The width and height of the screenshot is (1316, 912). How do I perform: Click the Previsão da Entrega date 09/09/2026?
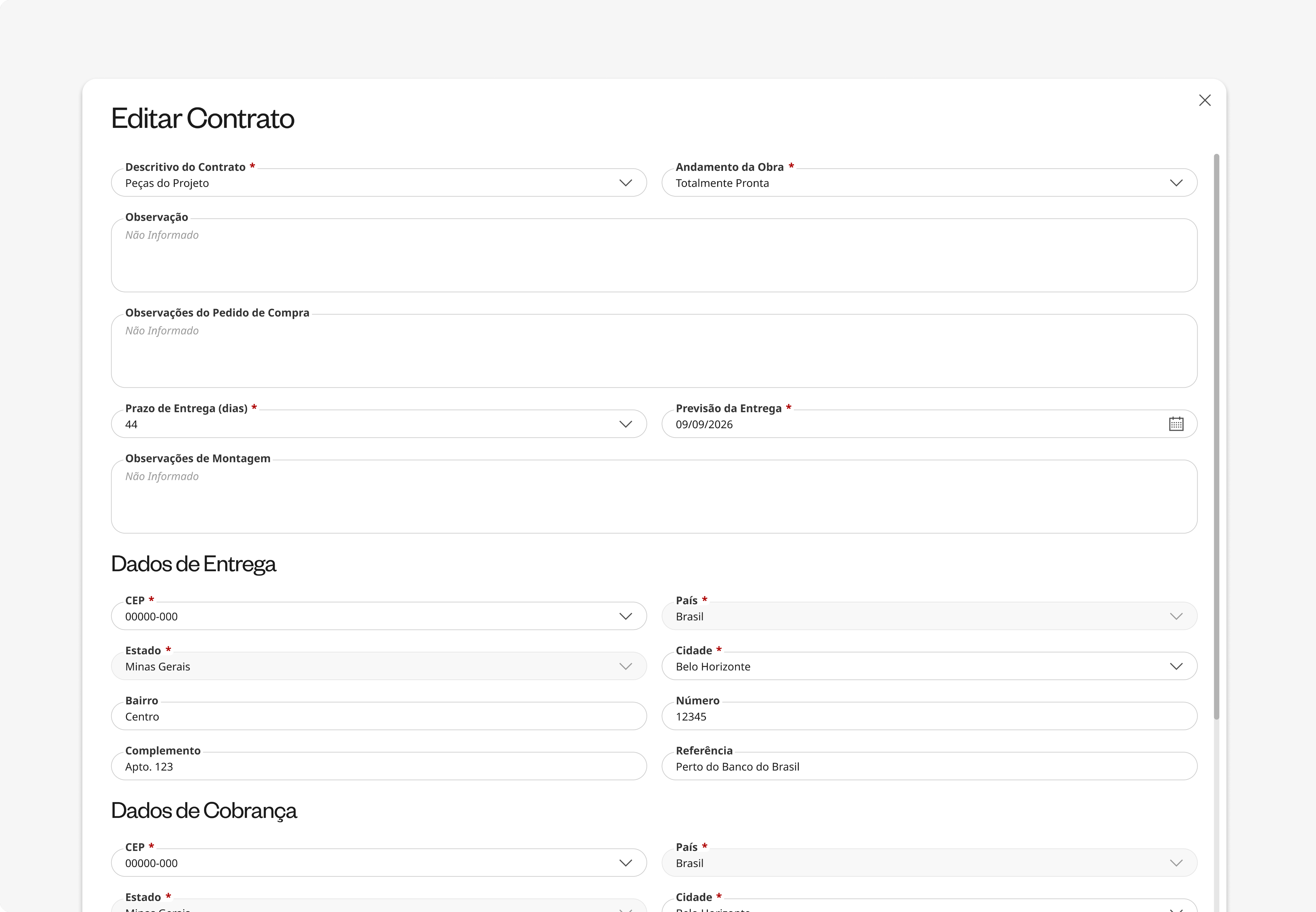click(704, 425)
